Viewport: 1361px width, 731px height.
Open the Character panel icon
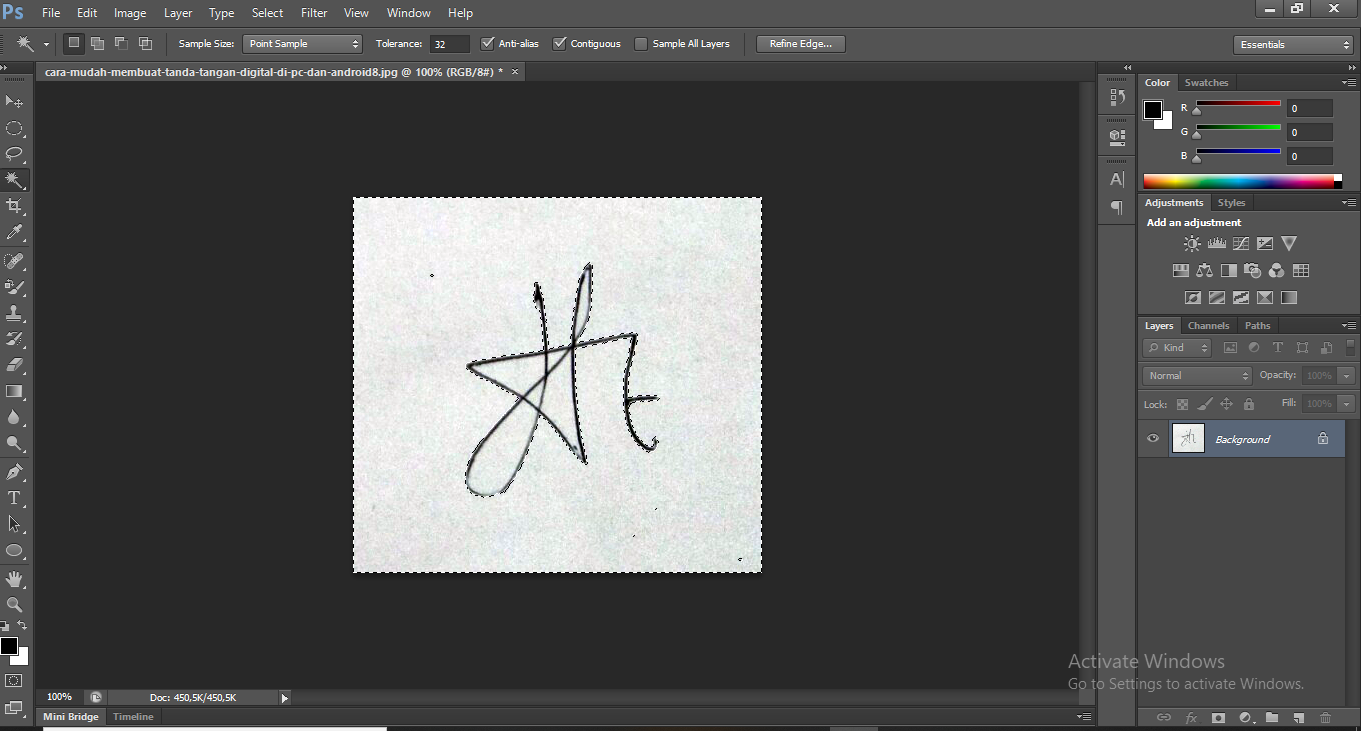pyautogui.click(x=1117, y=180)
